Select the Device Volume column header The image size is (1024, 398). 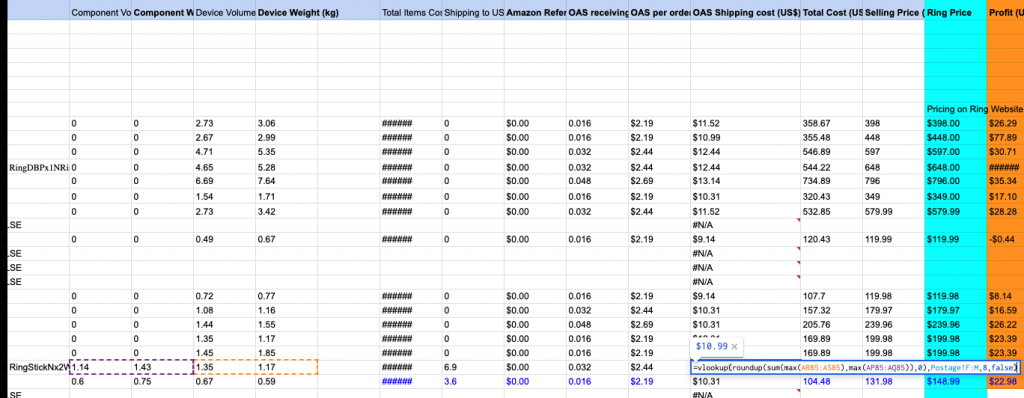coord(225,12)
